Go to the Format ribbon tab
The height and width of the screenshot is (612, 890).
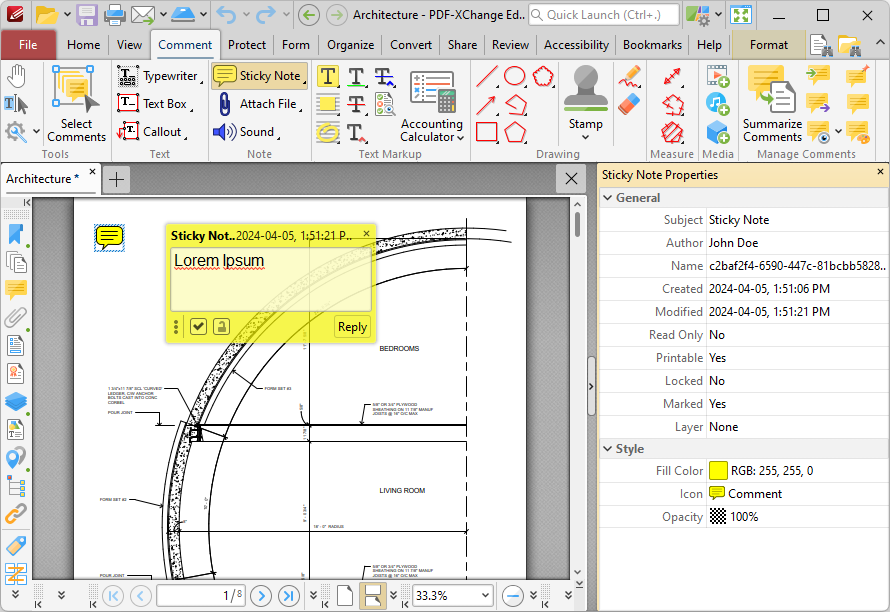(769, 45)
